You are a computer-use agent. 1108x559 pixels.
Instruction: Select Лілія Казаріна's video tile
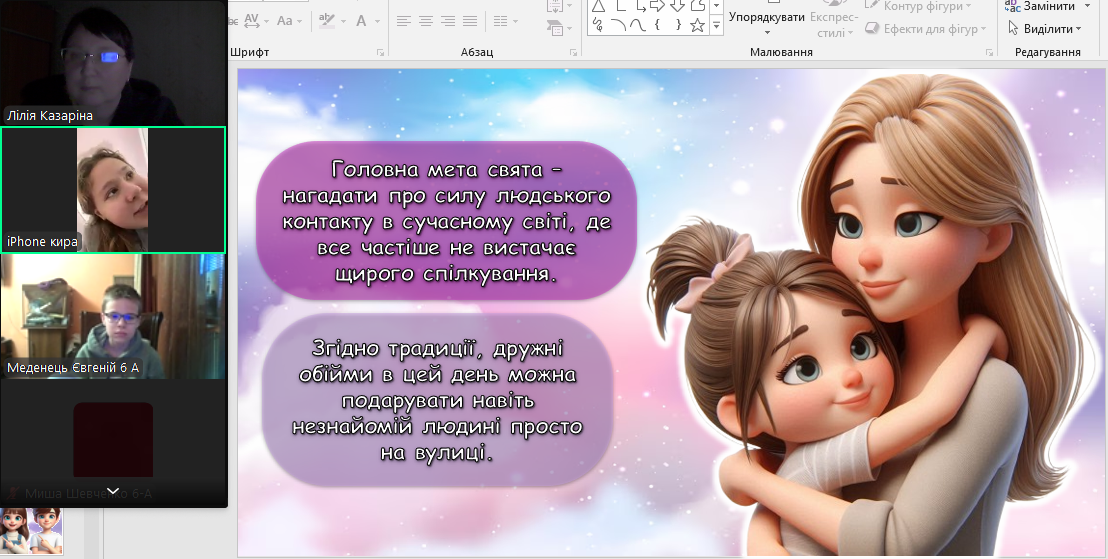click(x=113, y=62)
